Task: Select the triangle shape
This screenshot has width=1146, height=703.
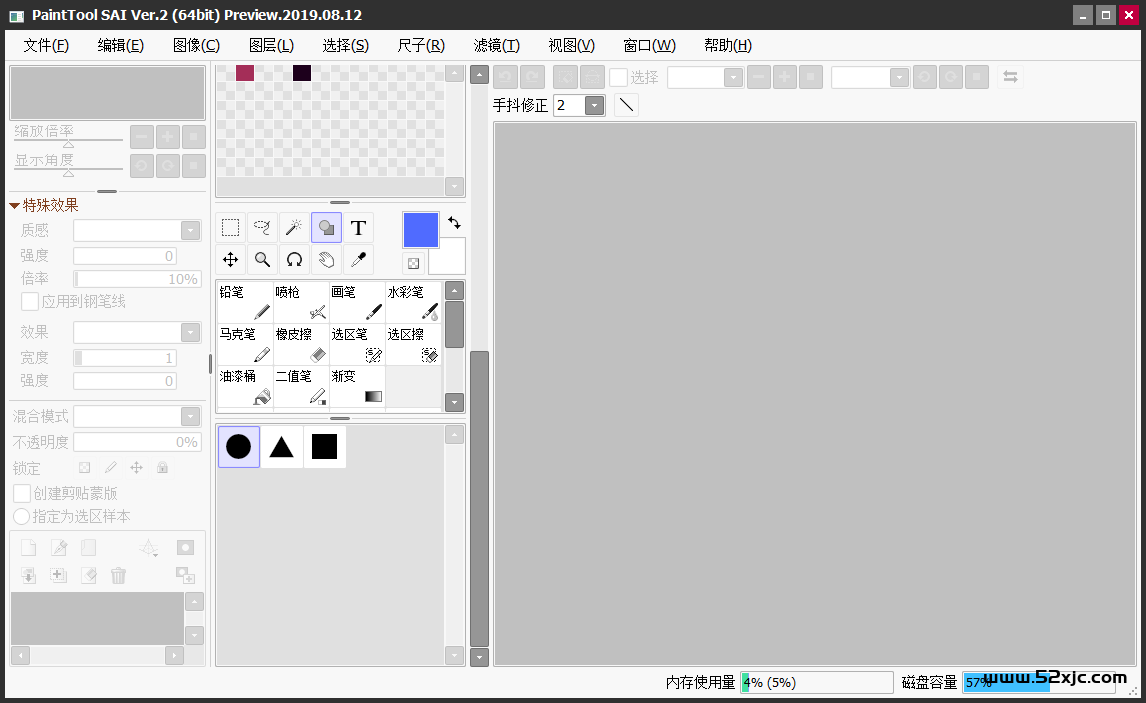Action: point(282,447)
